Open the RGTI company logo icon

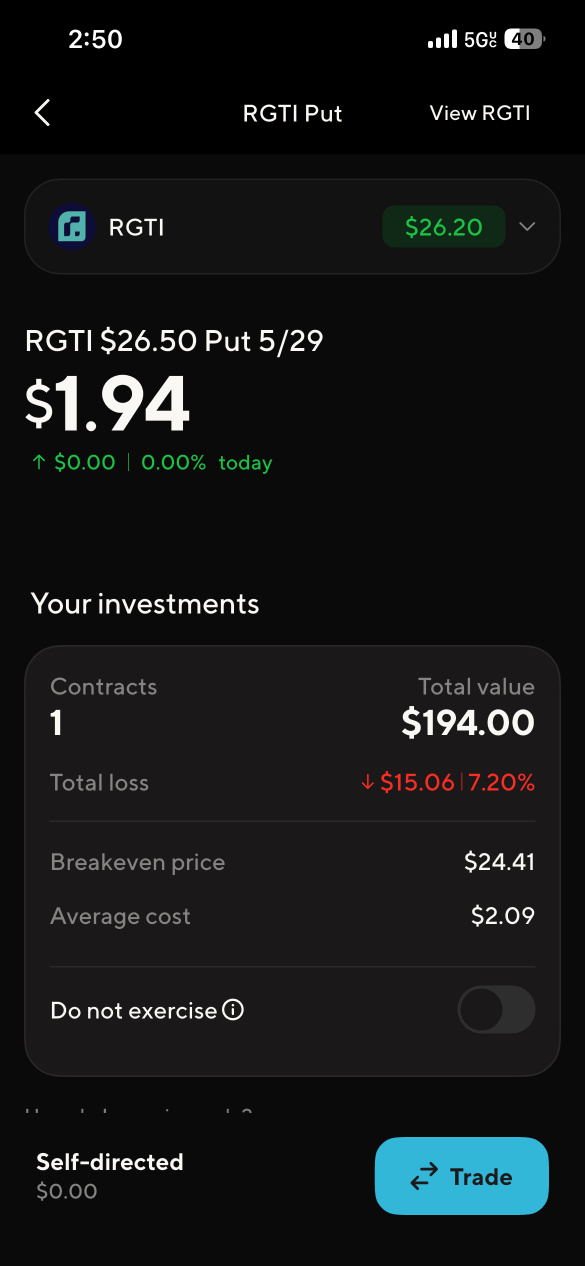pyautogui.click(x=72, y=227)
